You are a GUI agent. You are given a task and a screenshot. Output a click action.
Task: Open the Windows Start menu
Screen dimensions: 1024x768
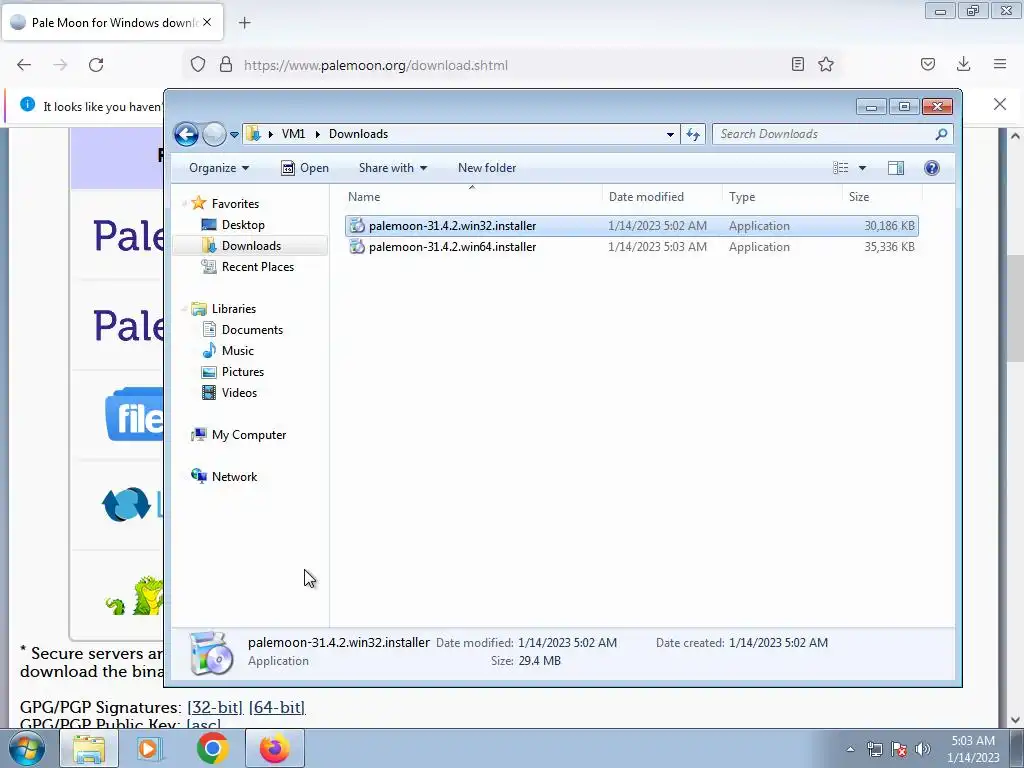point(26,748)
